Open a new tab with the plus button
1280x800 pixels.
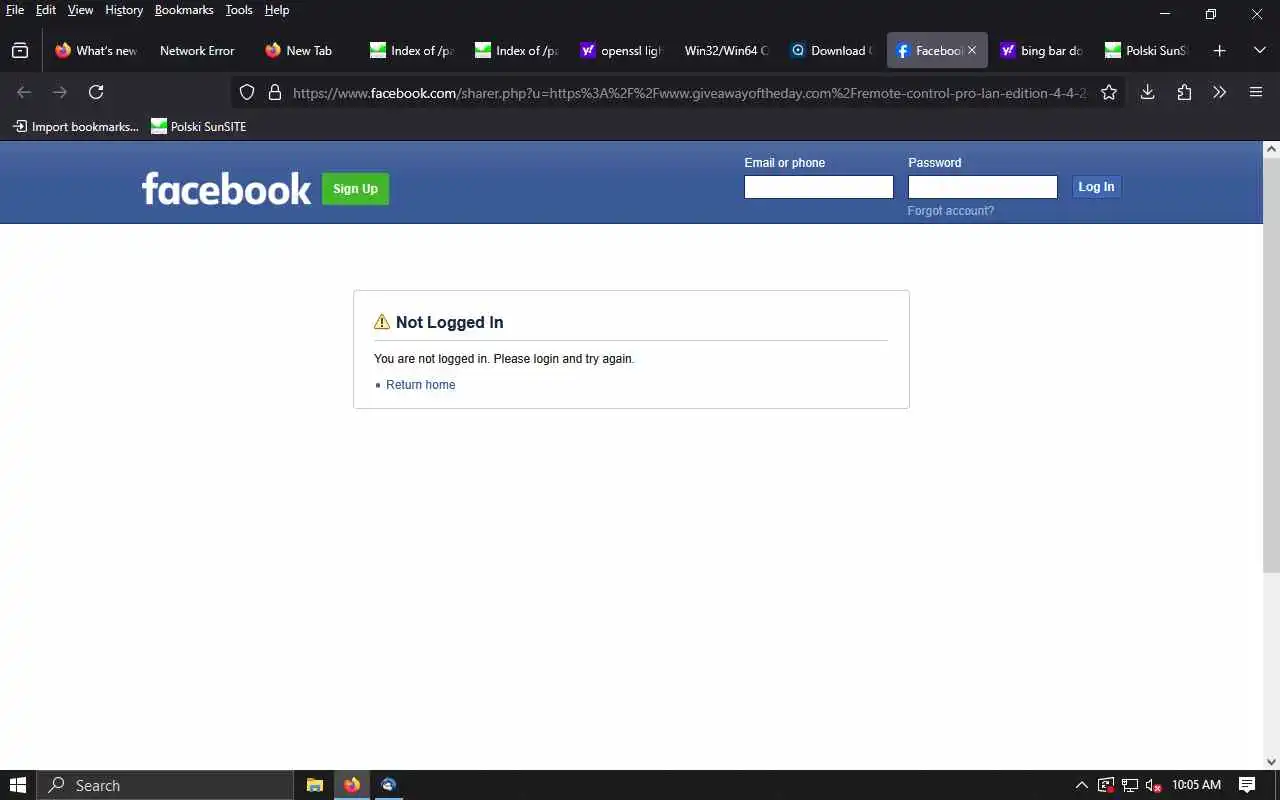(1219, 51)
